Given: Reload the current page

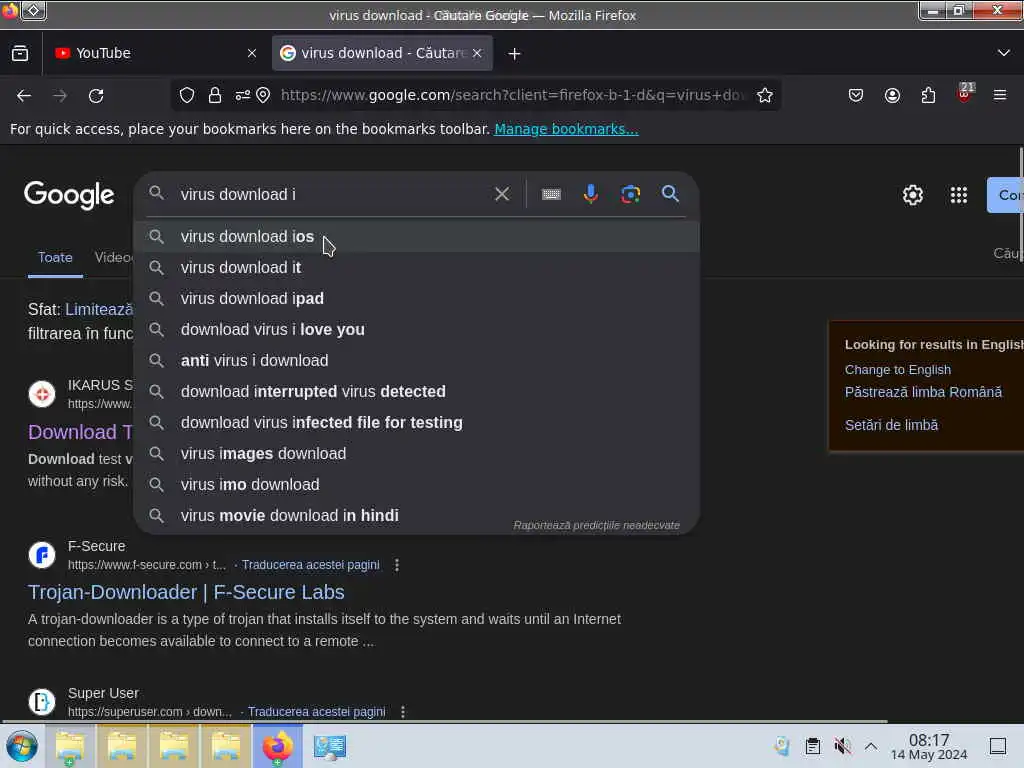Looking at the screenshot, I should 96,96.
